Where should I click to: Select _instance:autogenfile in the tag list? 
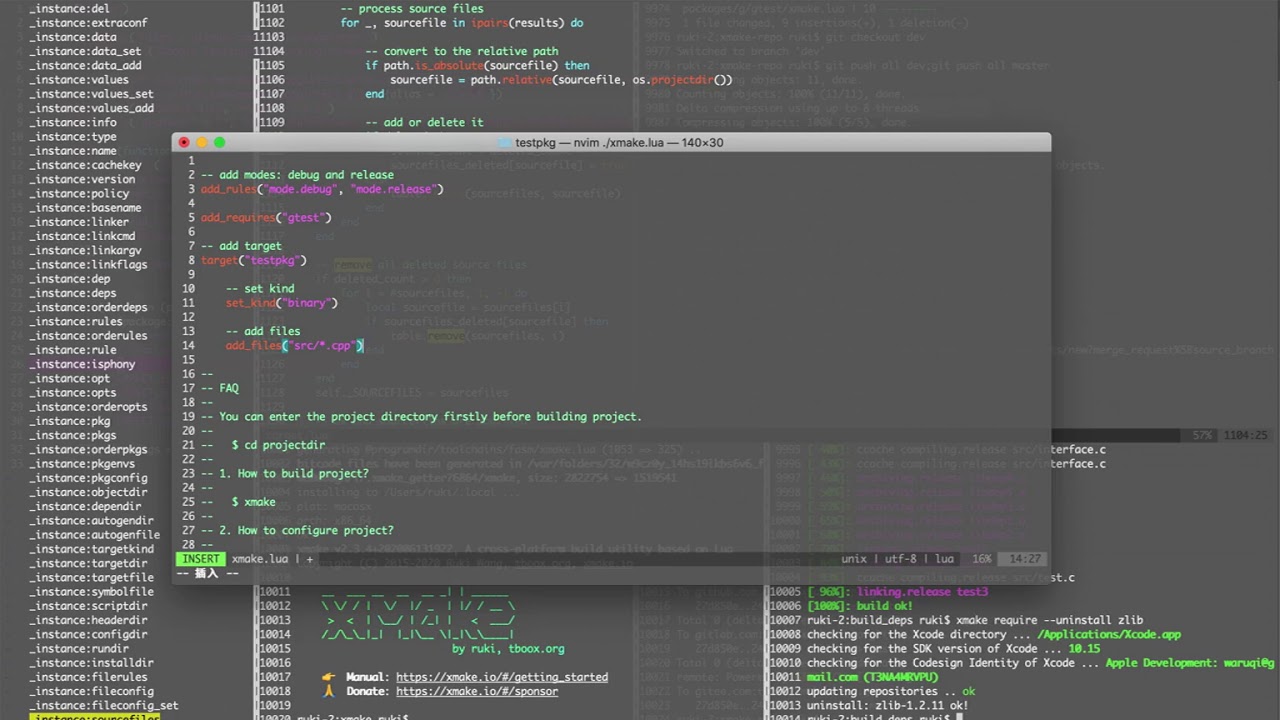94,535
